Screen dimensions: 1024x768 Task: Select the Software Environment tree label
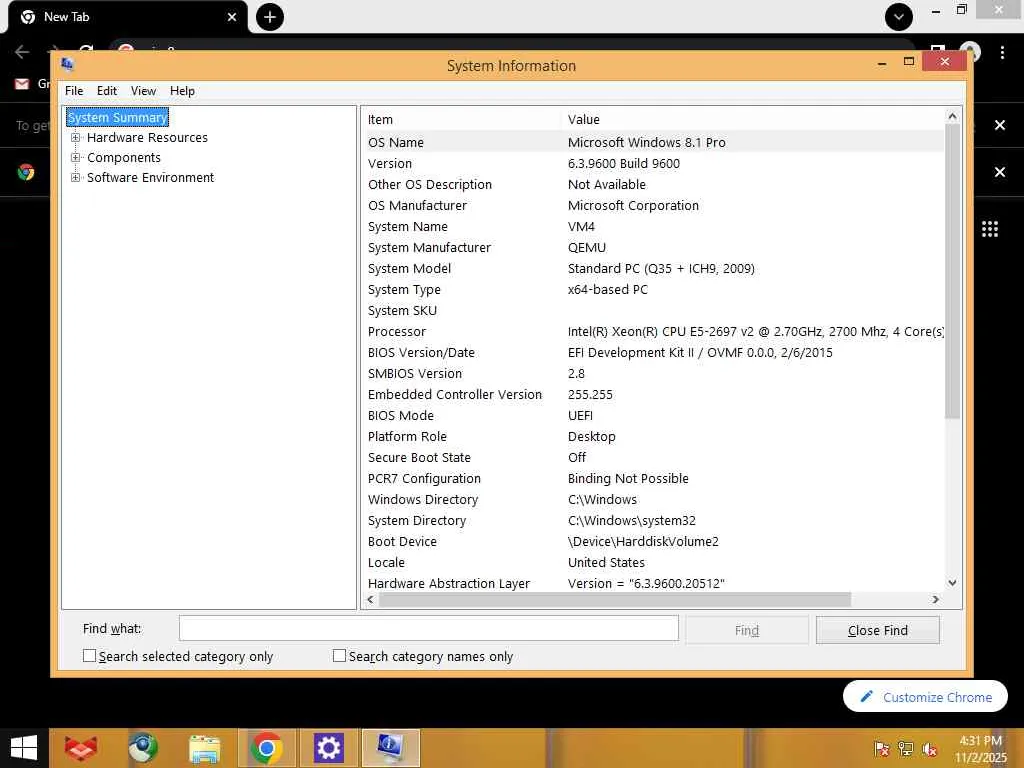(x=150, y=178)
